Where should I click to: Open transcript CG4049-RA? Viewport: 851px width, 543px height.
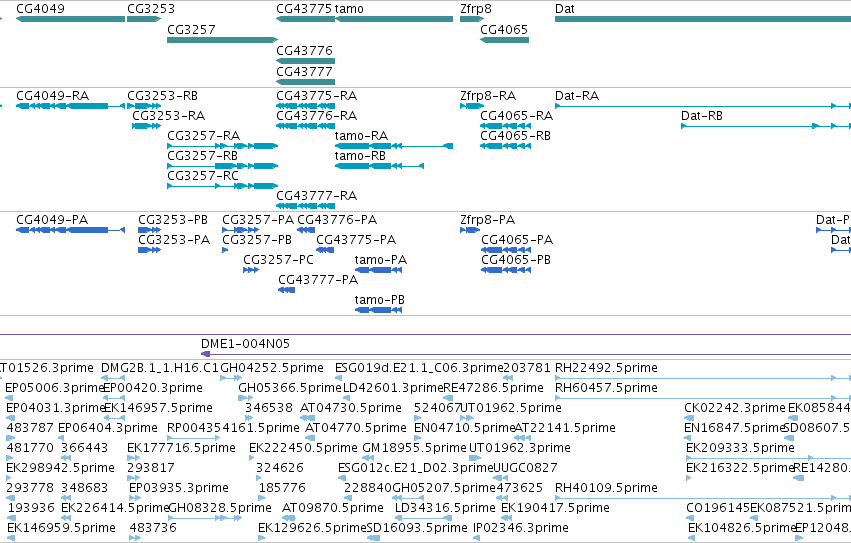53,96
